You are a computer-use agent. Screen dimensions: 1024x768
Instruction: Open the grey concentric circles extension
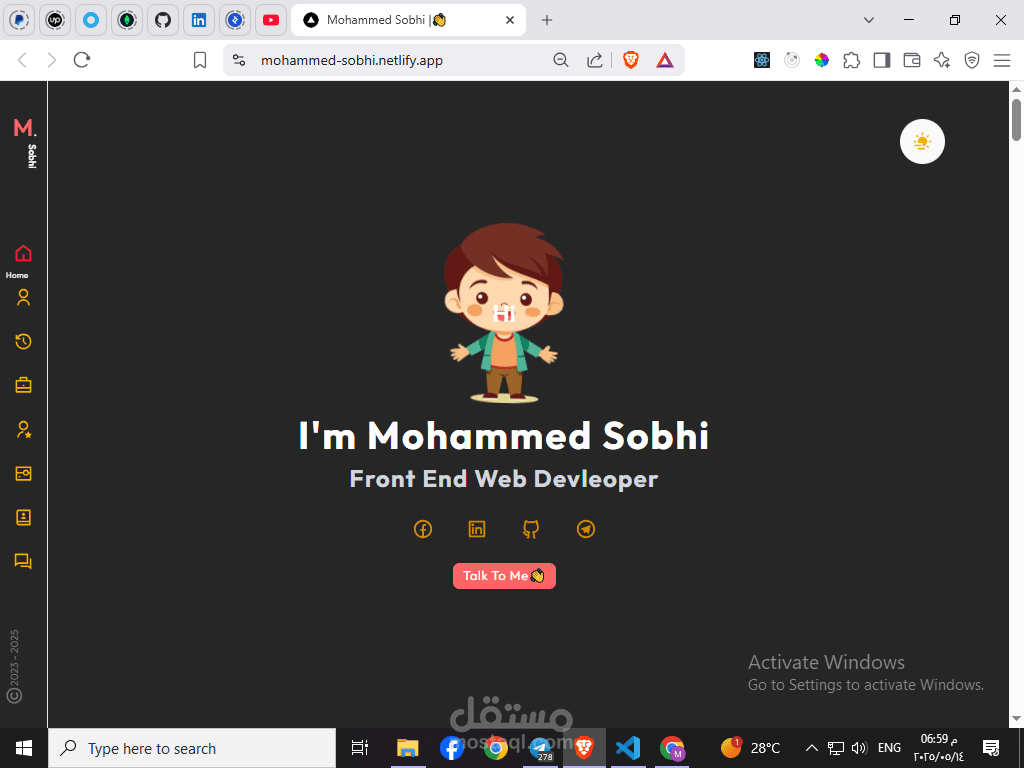coord(792,60)
